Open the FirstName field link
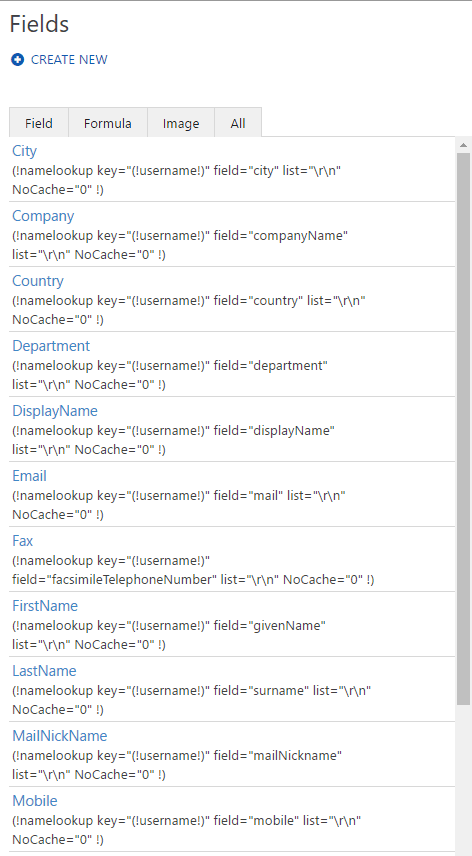The image size is (472, 856). [x=45, y=605]
